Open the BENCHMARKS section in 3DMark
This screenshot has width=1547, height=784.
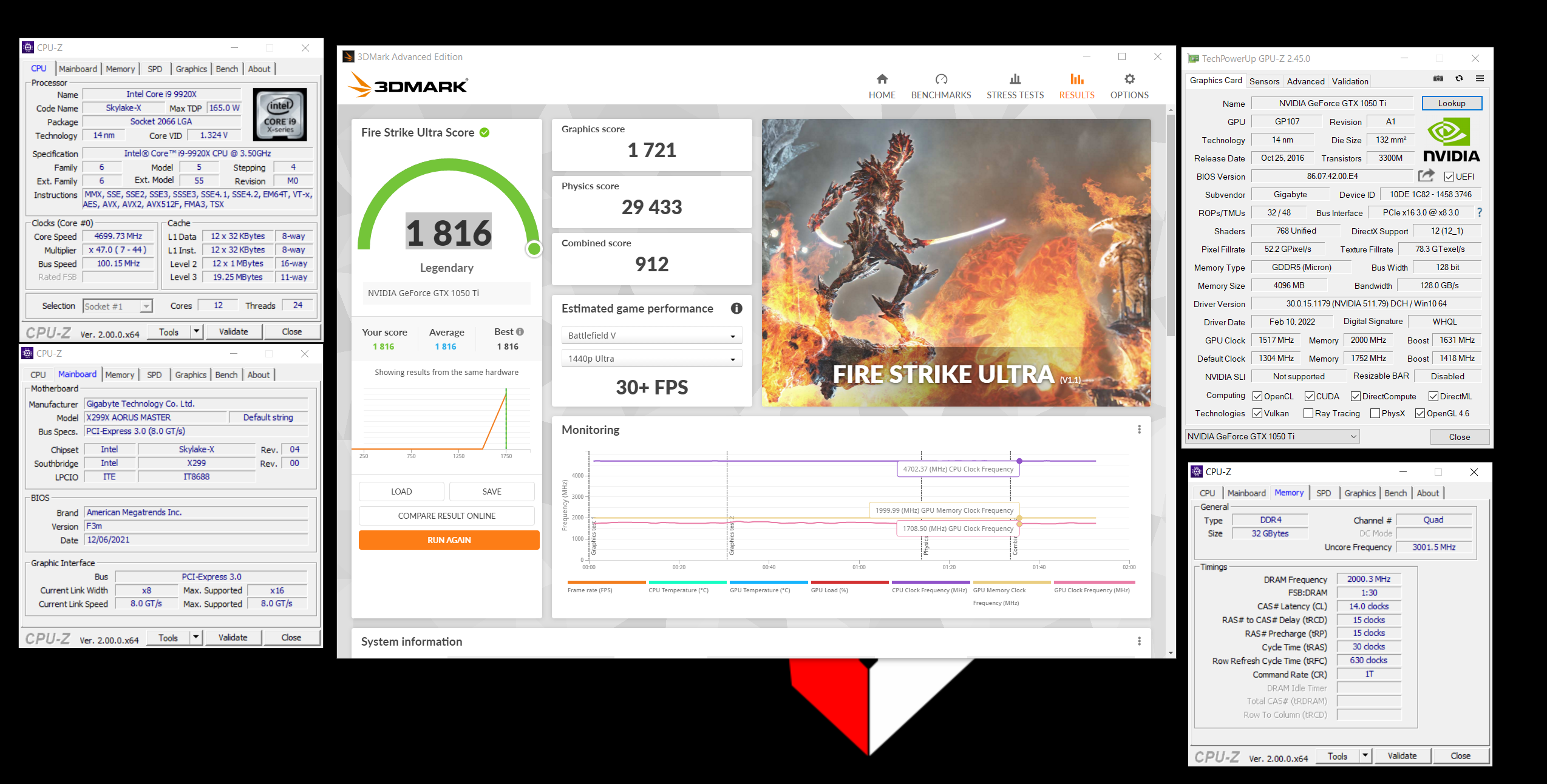(940, 86)
